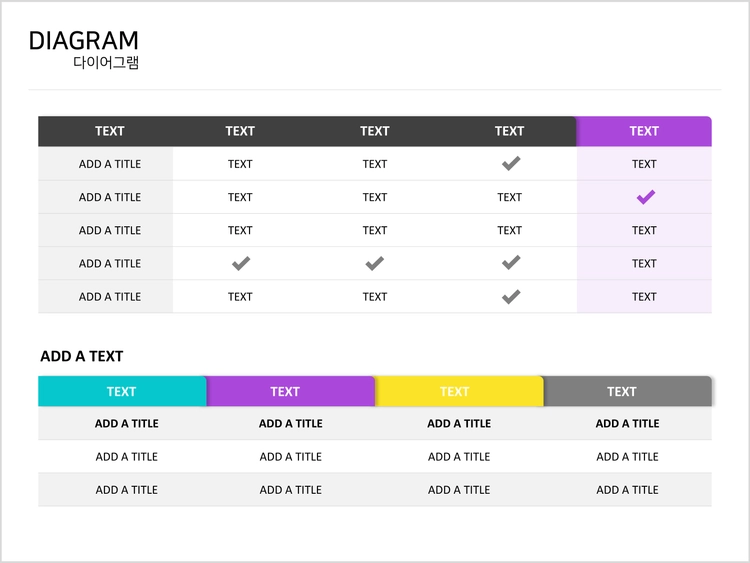Select the purple TEXT header of the top table
Viewport: 750px width, 563px height.
coord(644,131)
